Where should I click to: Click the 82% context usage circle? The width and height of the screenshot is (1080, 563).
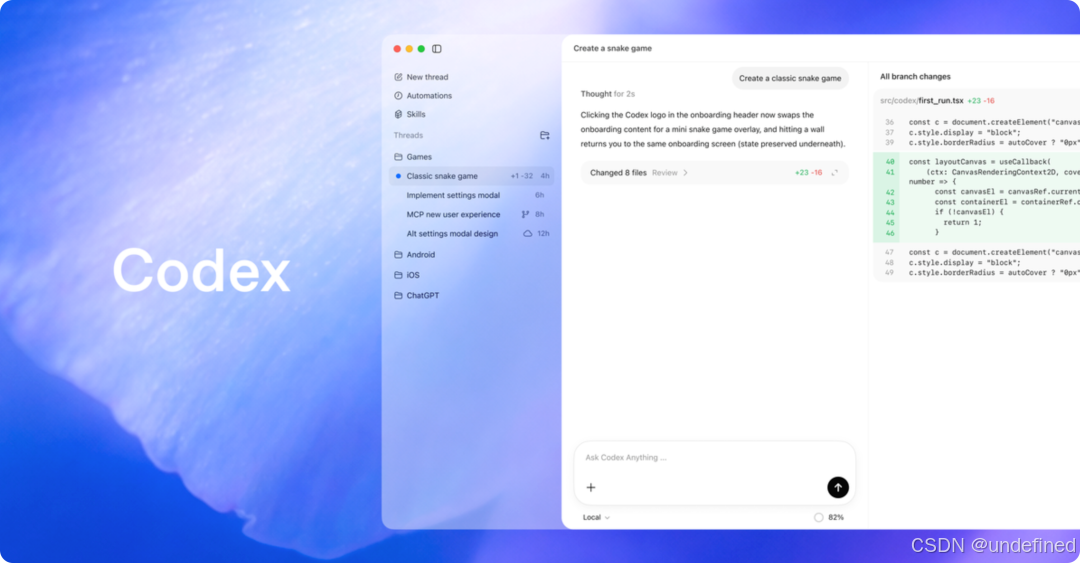[x=818, y=518]
